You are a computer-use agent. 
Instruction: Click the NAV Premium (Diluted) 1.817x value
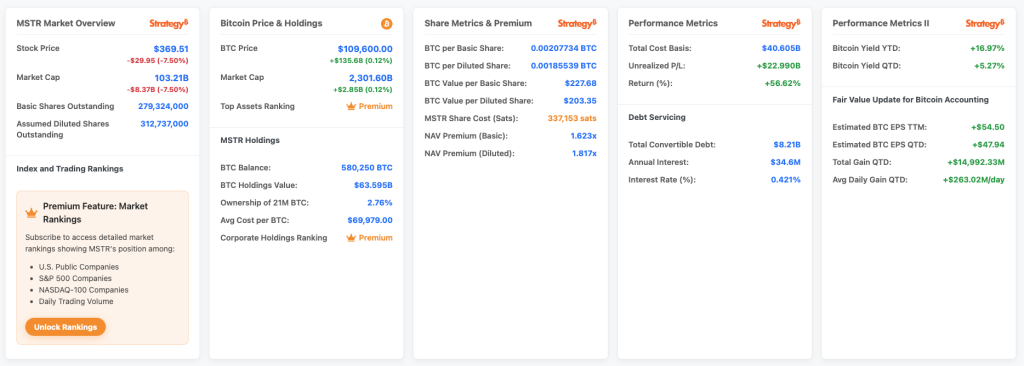(x=583, y=154)
